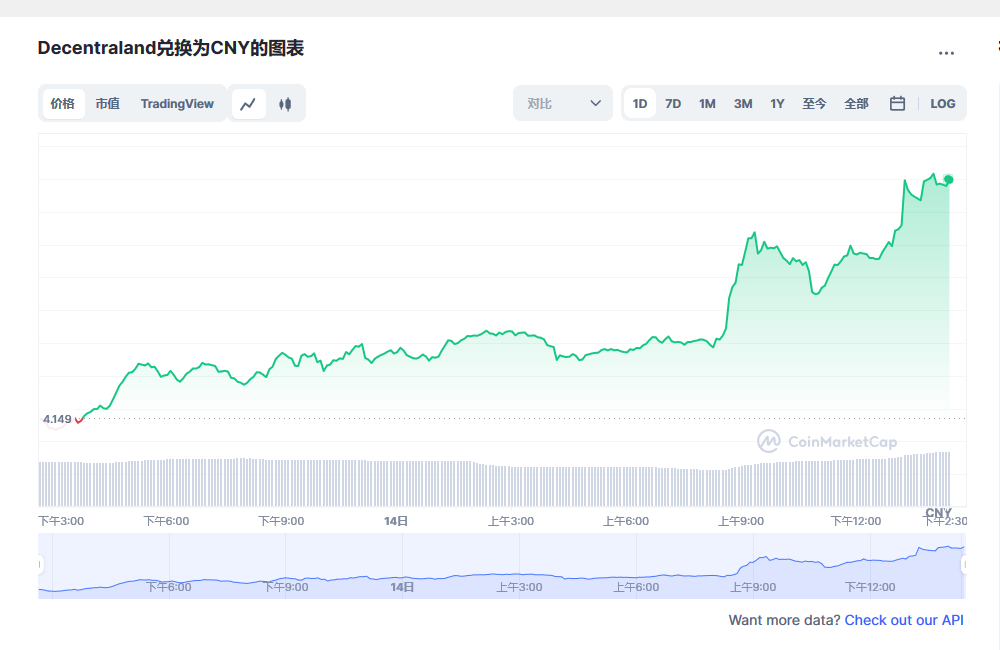
Task: Open the calendar date range picker
Action: click(897, 103)
